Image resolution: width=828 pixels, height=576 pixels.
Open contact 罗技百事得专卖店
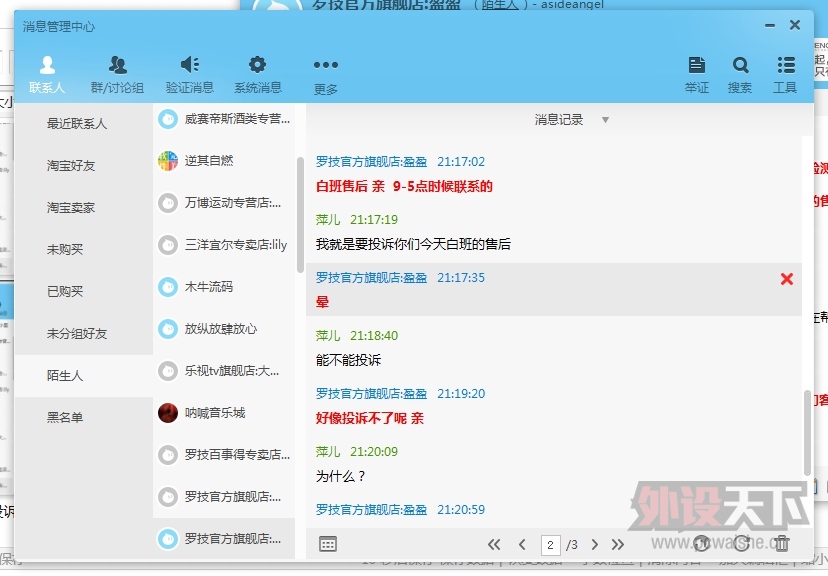(224, 455)
